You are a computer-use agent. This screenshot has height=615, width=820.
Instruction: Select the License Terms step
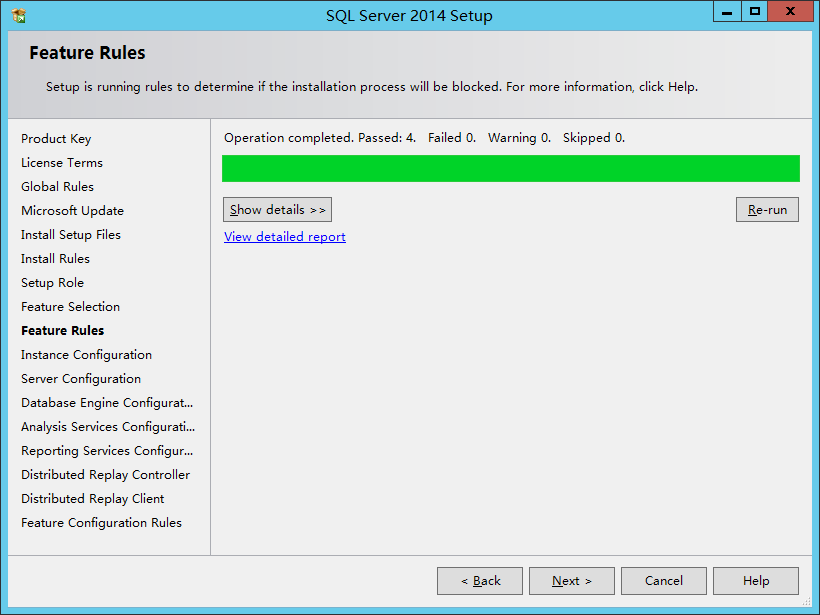pyautogui.click(x=62, y=163)
